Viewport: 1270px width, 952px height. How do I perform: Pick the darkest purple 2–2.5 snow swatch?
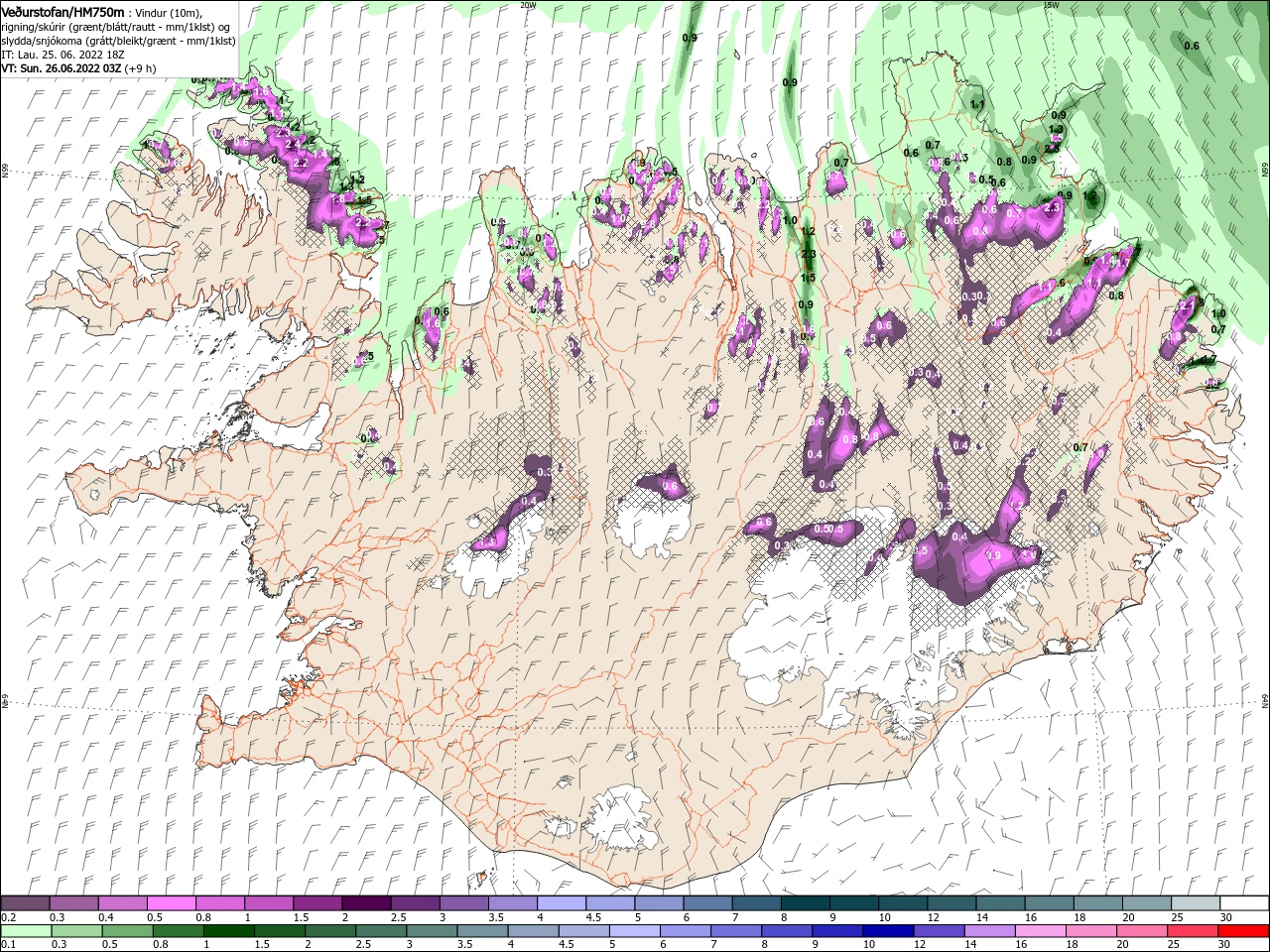pyautogui.click(x=366, y=903)
